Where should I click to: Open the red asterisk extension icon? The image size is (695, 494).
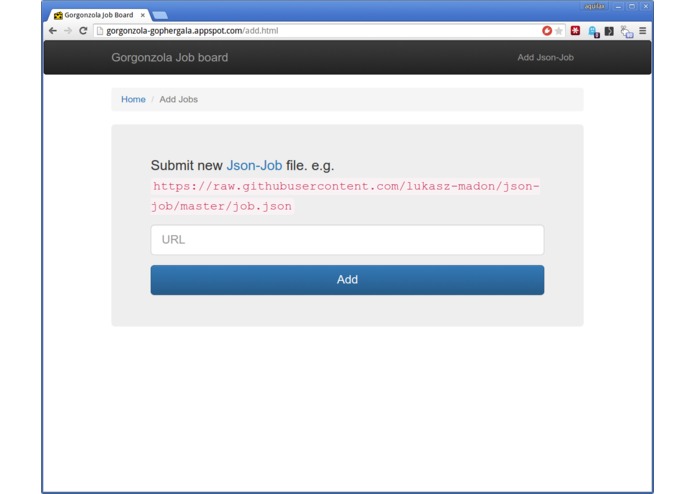click(x=575, y=31)
